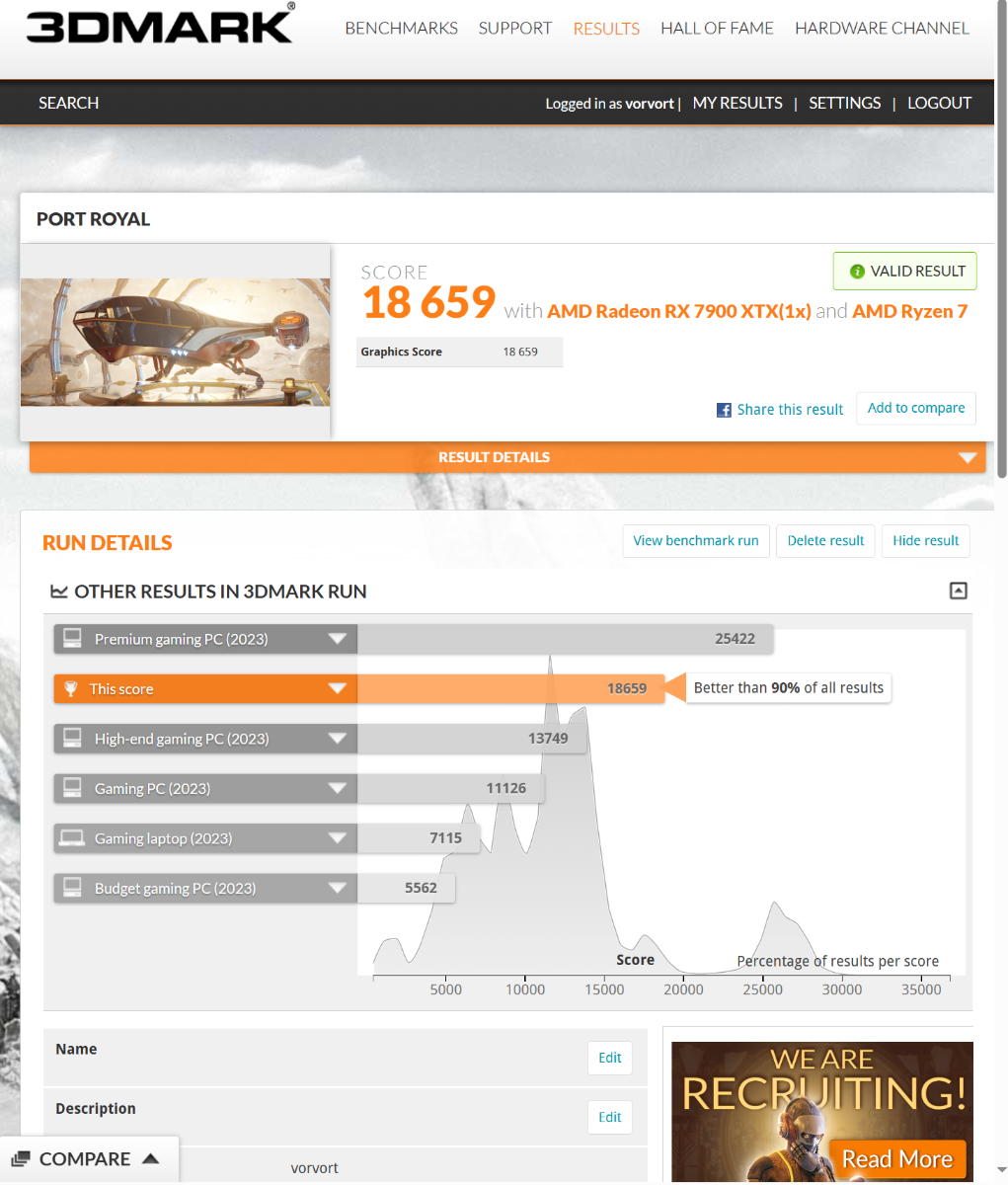Click the orange 18659 score bar
The image size is (1008, 1185).
click(x=509, y=688)
